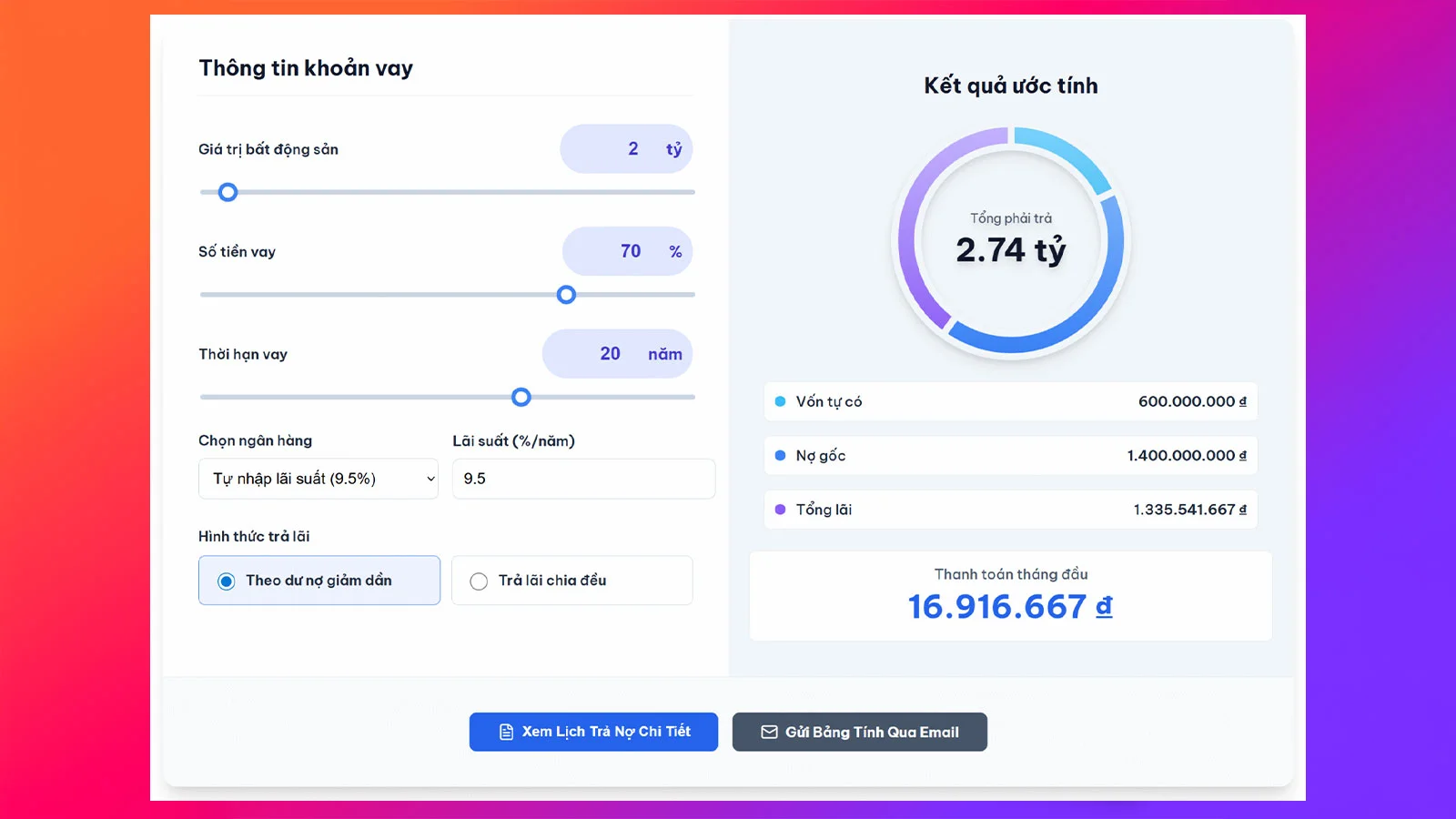The image size is (1456, 819).
Task: Click the underlined đ after 16.916.667
Action: coord(1101,606)
